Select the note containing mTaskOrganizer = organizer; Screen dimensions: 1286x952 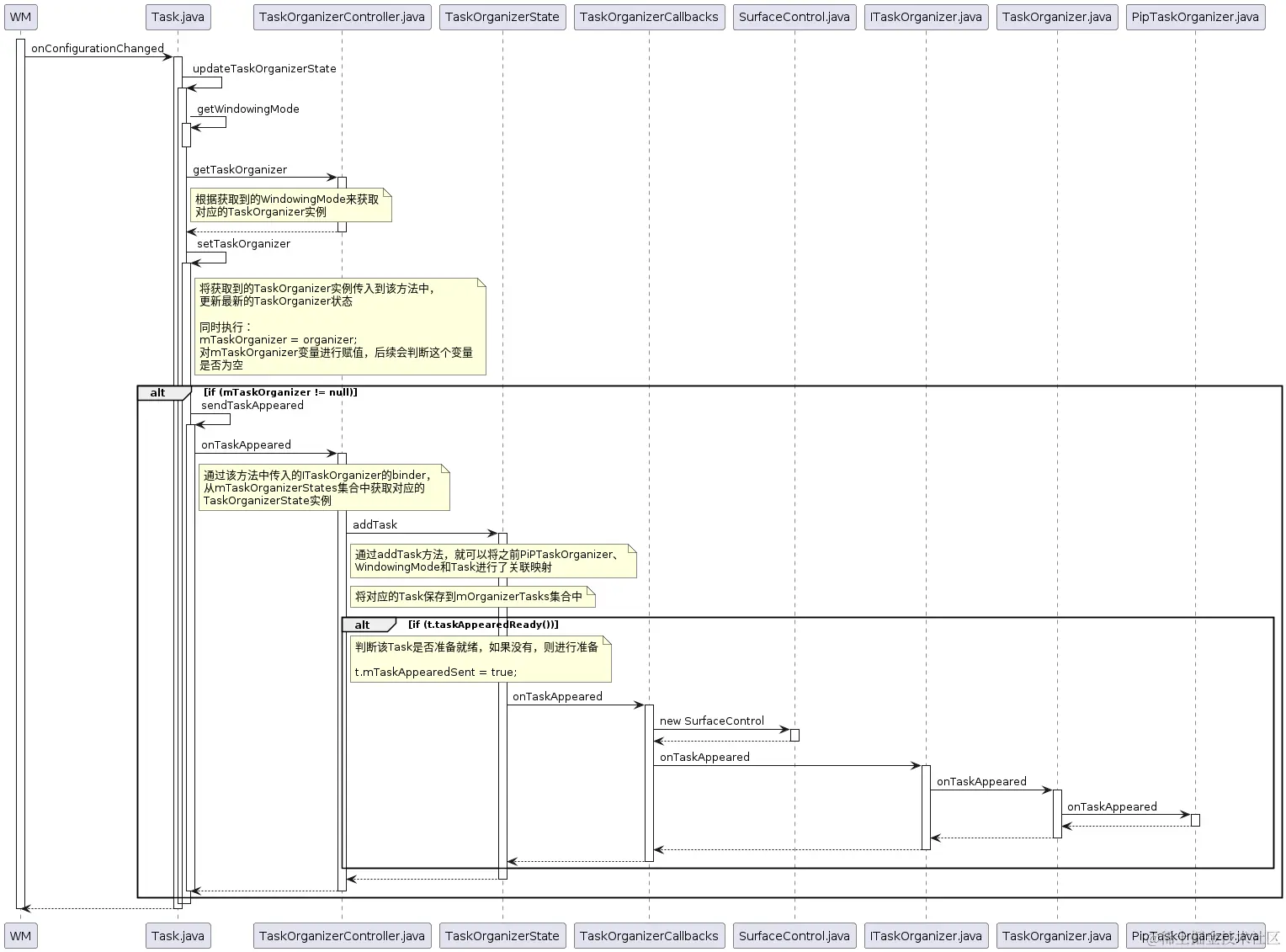tap(340, 327)
